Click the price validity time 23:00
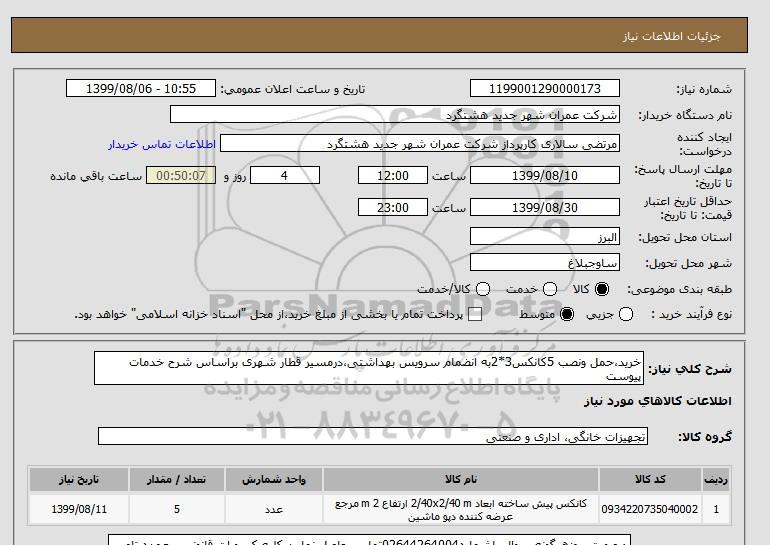Viewport: 770px width, 545px height. 393,207
